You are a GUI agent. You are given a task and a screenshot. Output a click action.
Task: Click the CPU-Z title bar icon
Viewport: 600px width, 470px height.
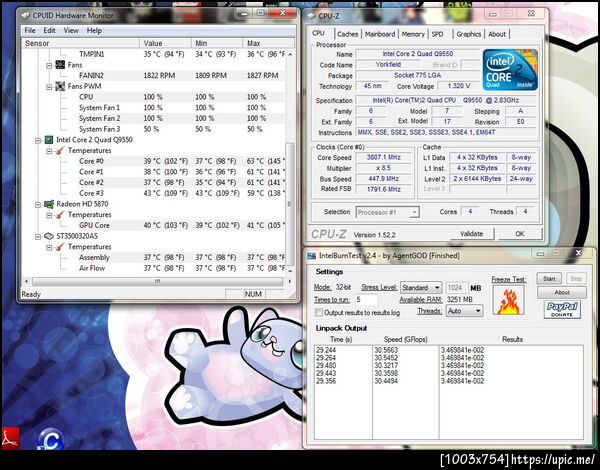[311, 16]
